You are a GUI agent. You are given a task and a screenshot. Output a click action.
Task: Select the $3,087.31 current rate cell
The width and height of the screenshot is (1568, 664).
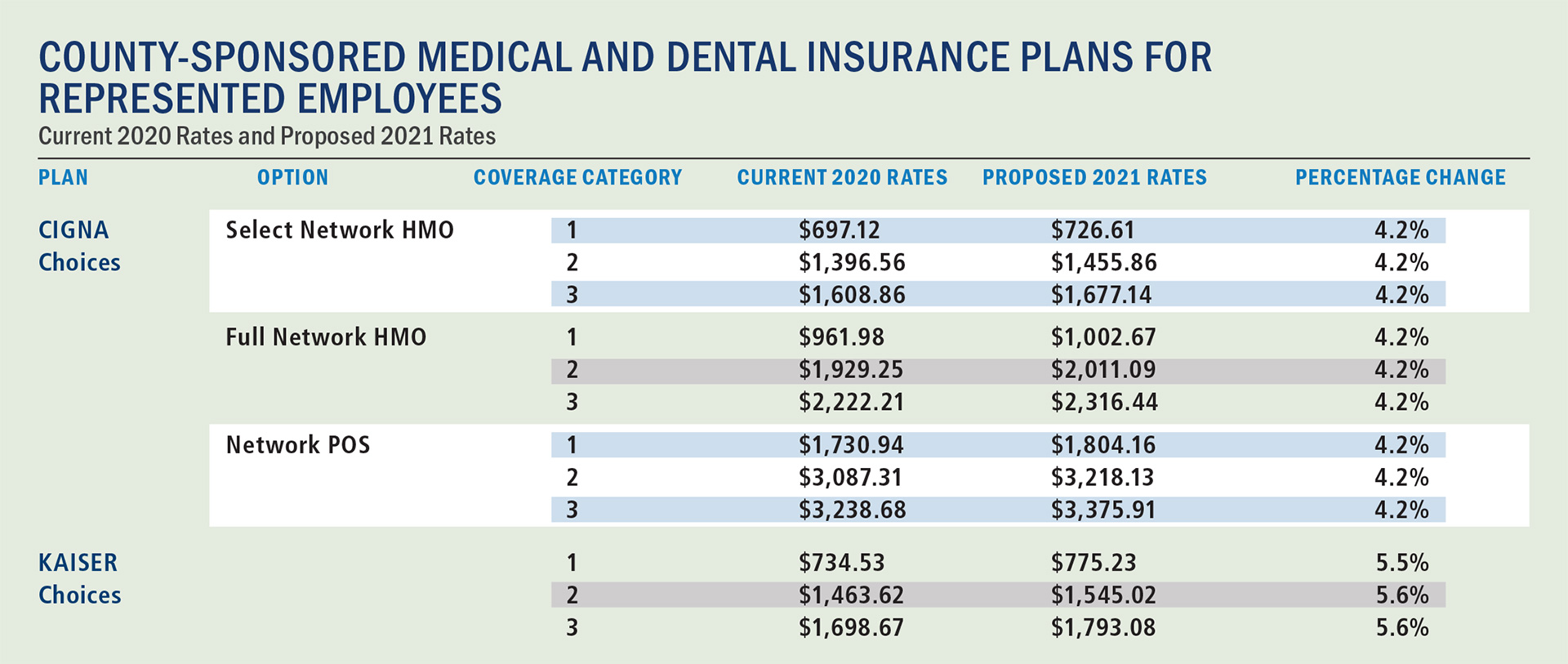(x=851, y=478)
